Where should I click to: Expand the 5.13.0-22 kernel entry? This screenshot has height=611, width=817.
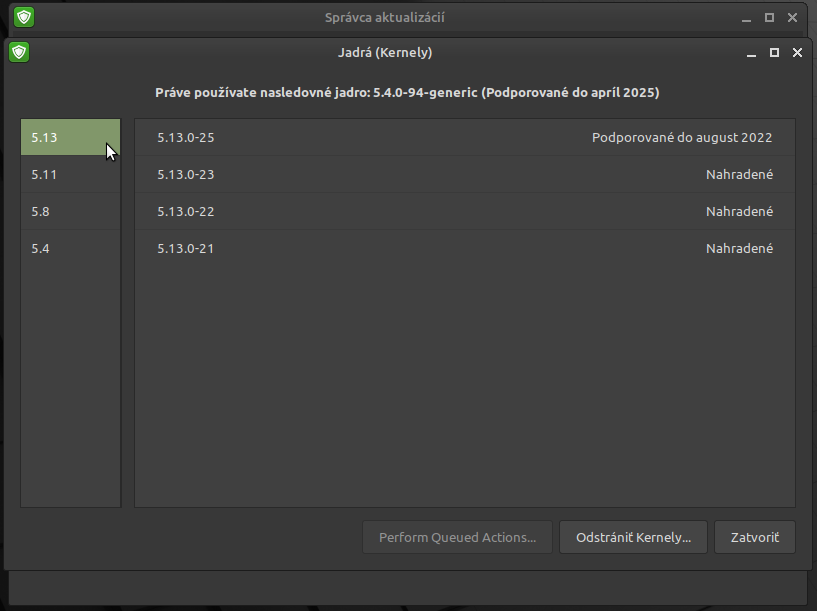point(465,211)
